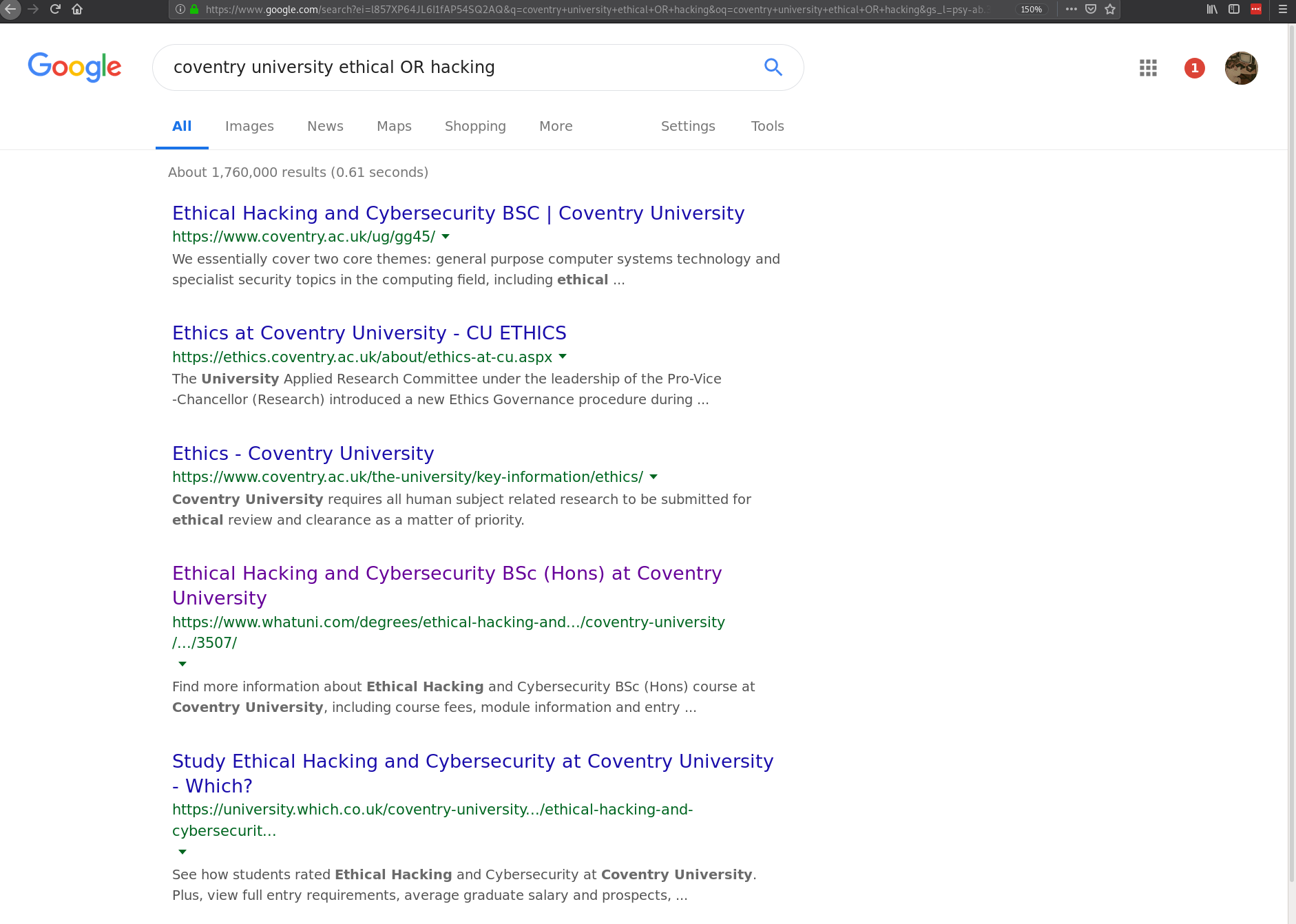
Task: Switch to the Images tab
Action: 249,126
